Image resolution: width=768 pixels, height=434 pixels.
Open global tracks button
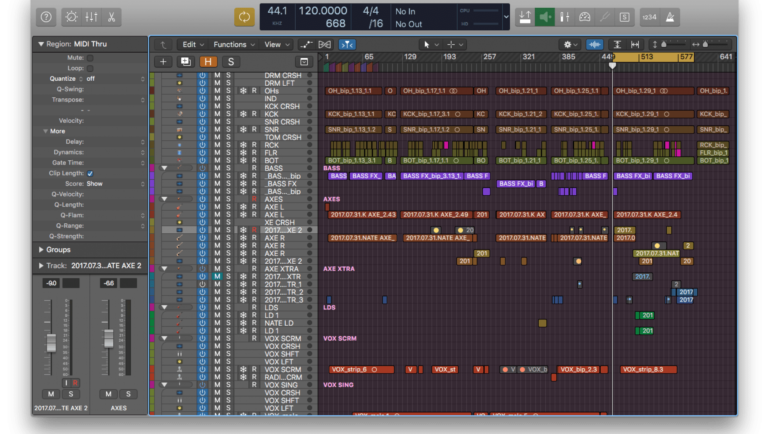coord(304,62)
